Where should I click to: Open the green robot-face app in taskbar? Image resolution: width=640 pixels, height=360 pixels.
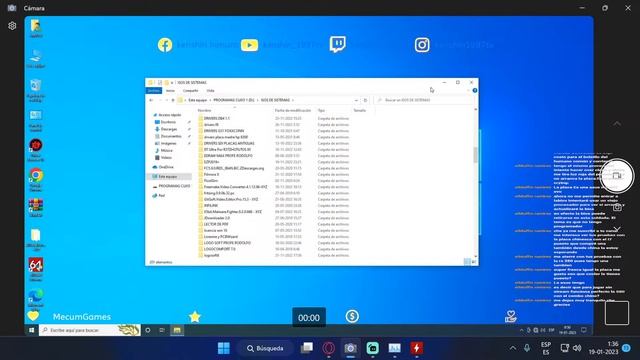372,348
